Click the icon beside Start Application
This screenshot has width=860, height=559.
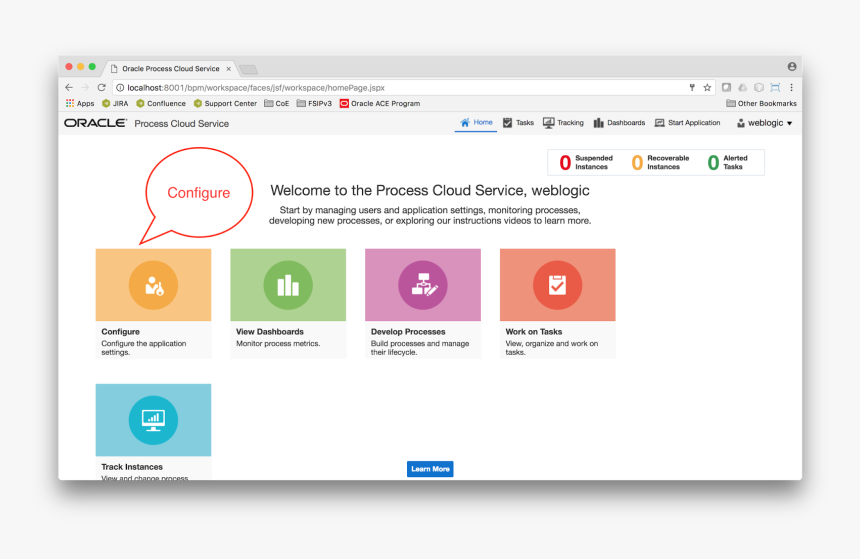(659, 122)
